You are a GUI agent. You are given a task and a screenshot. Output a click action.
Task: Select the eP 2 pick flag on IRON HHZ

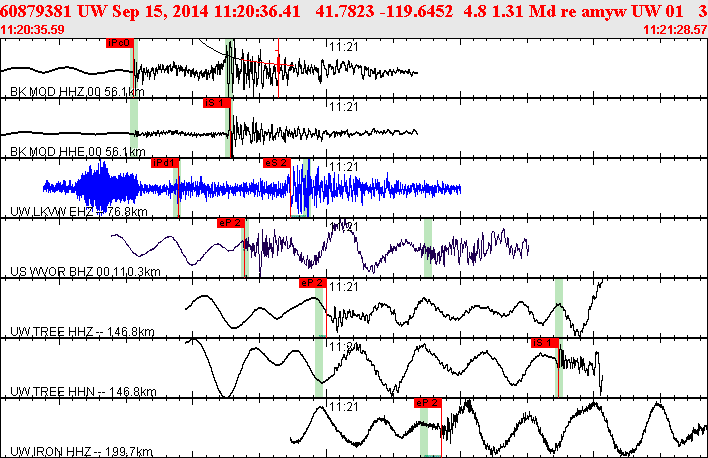[428, 403]
